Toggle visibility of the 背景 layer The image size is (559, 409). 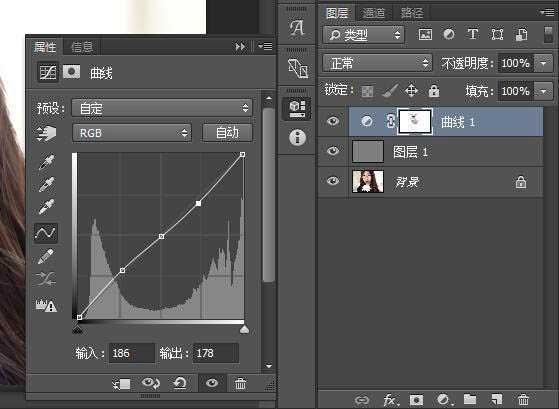[x=333, y=181]
